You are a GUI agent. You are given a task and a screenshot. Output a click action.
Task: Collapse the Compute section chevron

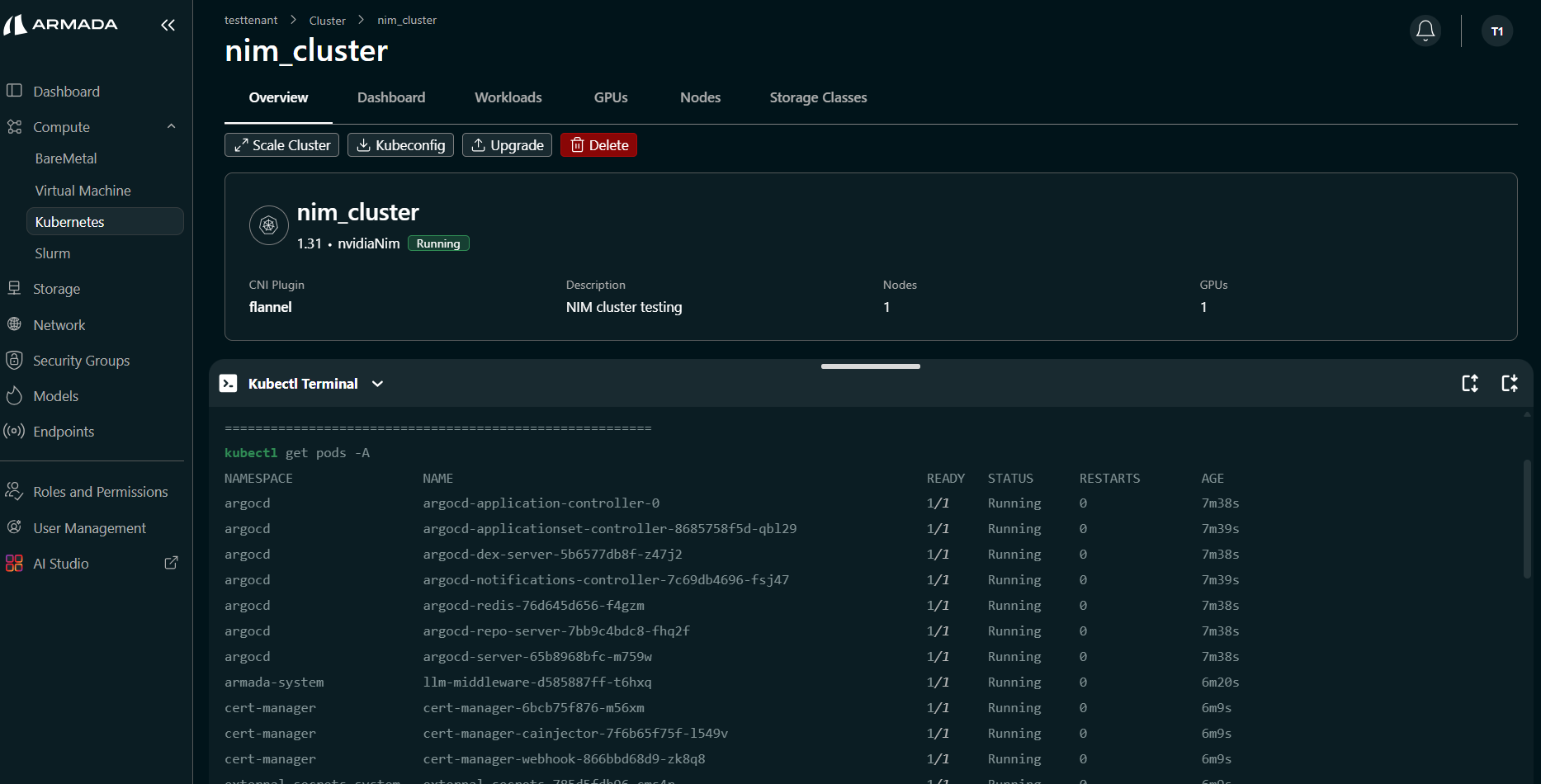[171, 126]
